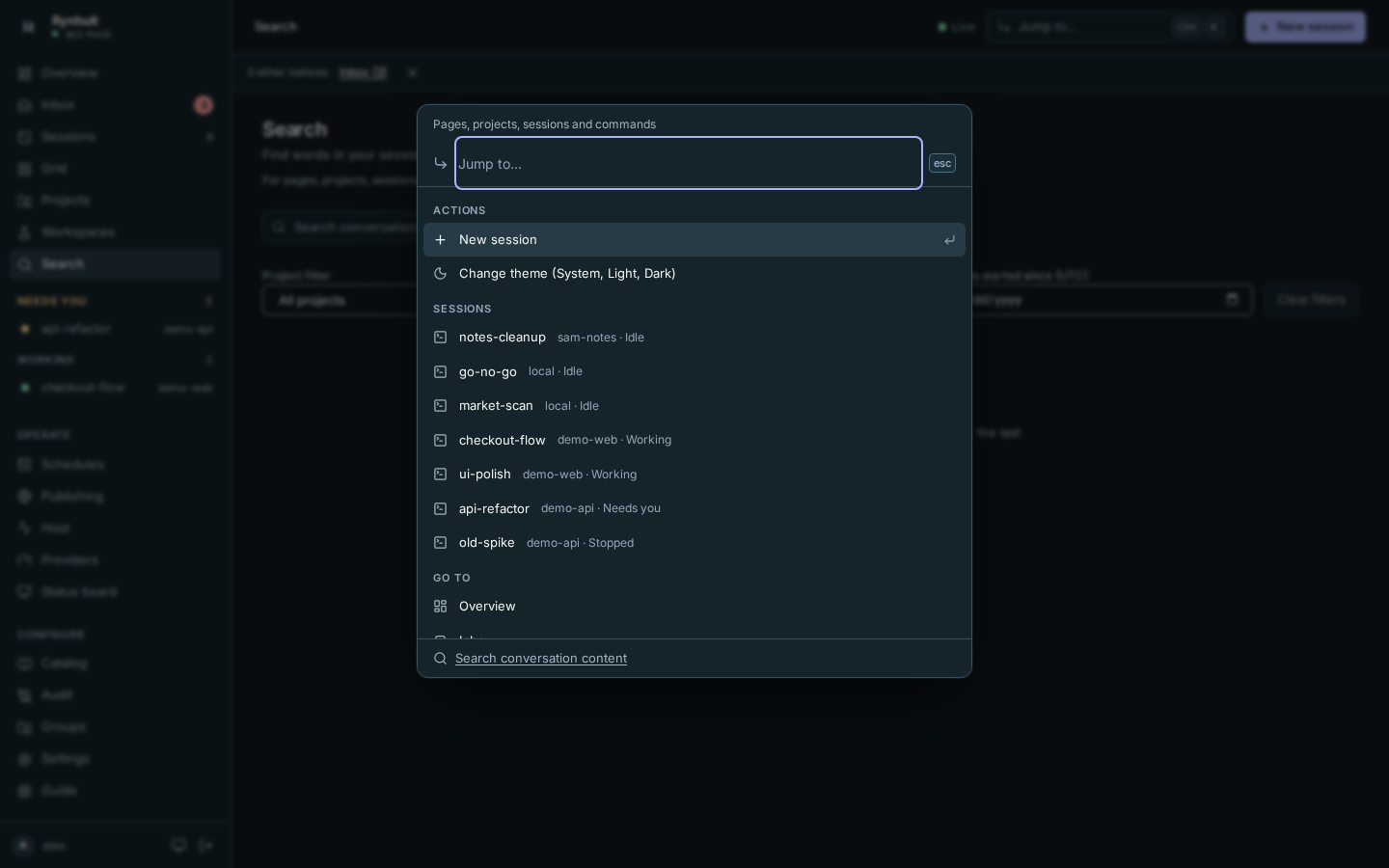Click the Jump to... input field
This screenshot has width=1389, height=868.
click(689, 163)
